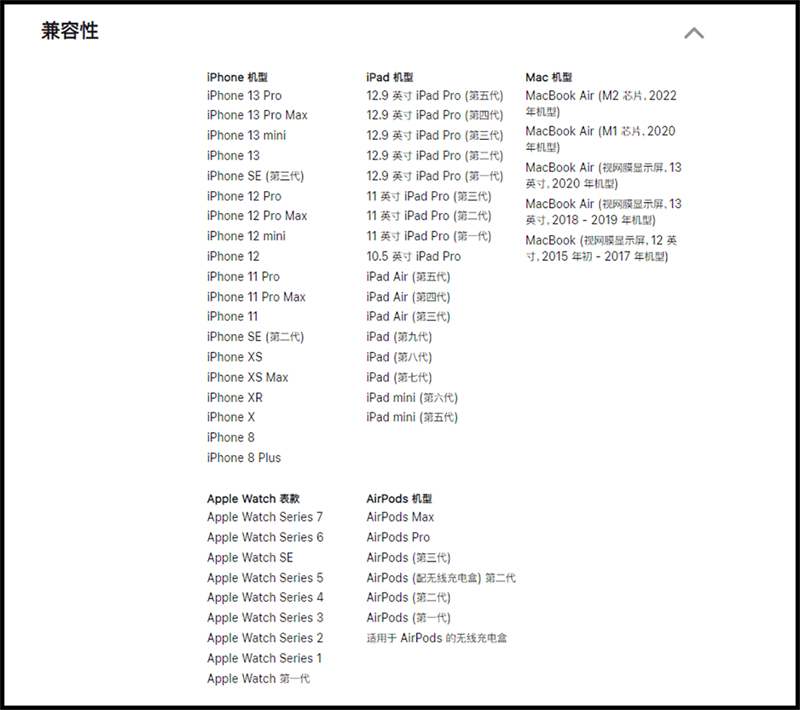
Task: Click 'AirPods (第一代)' entry
Action: 408,618
